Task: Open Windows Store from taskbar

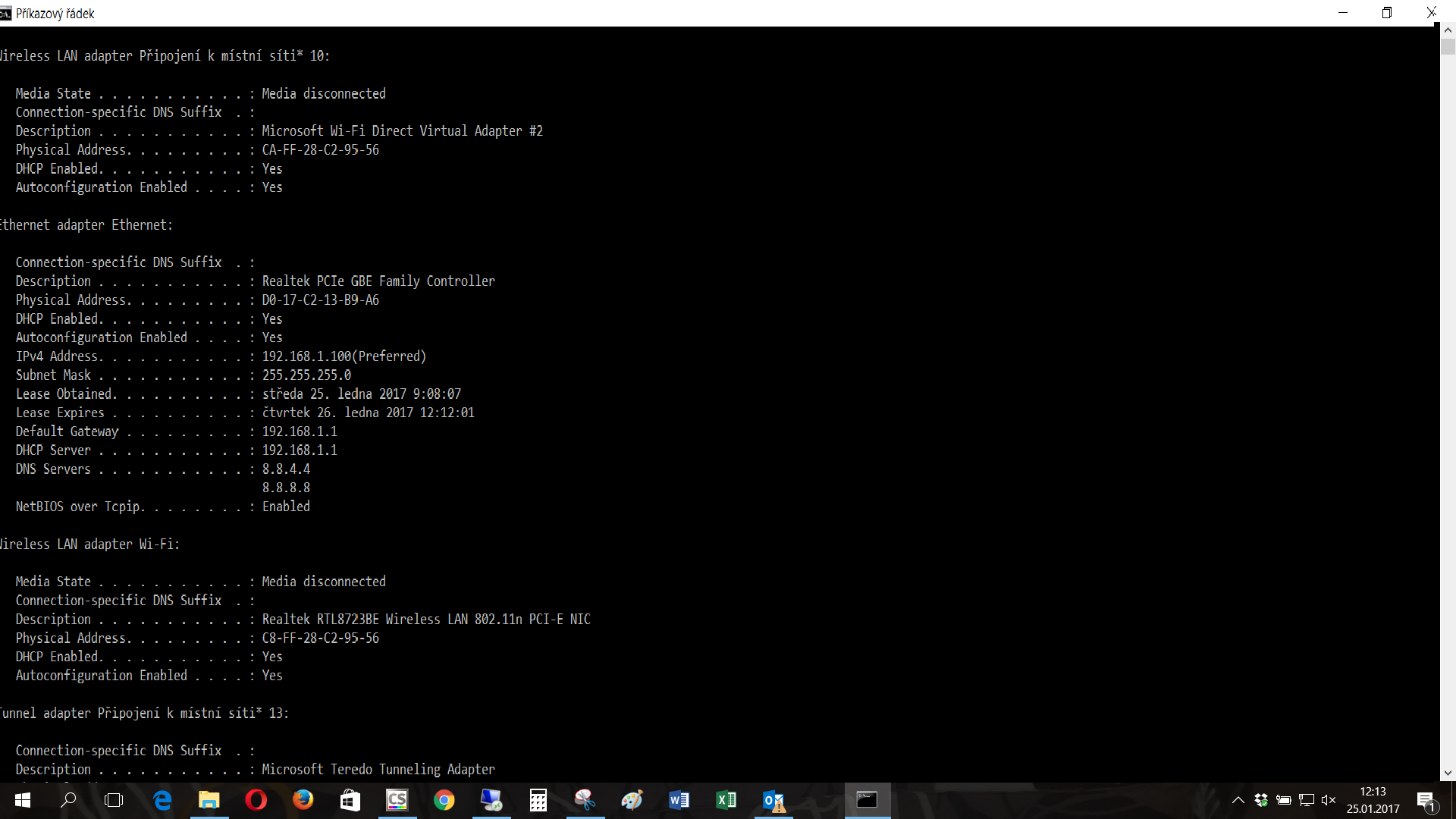Action: point(350,800)
